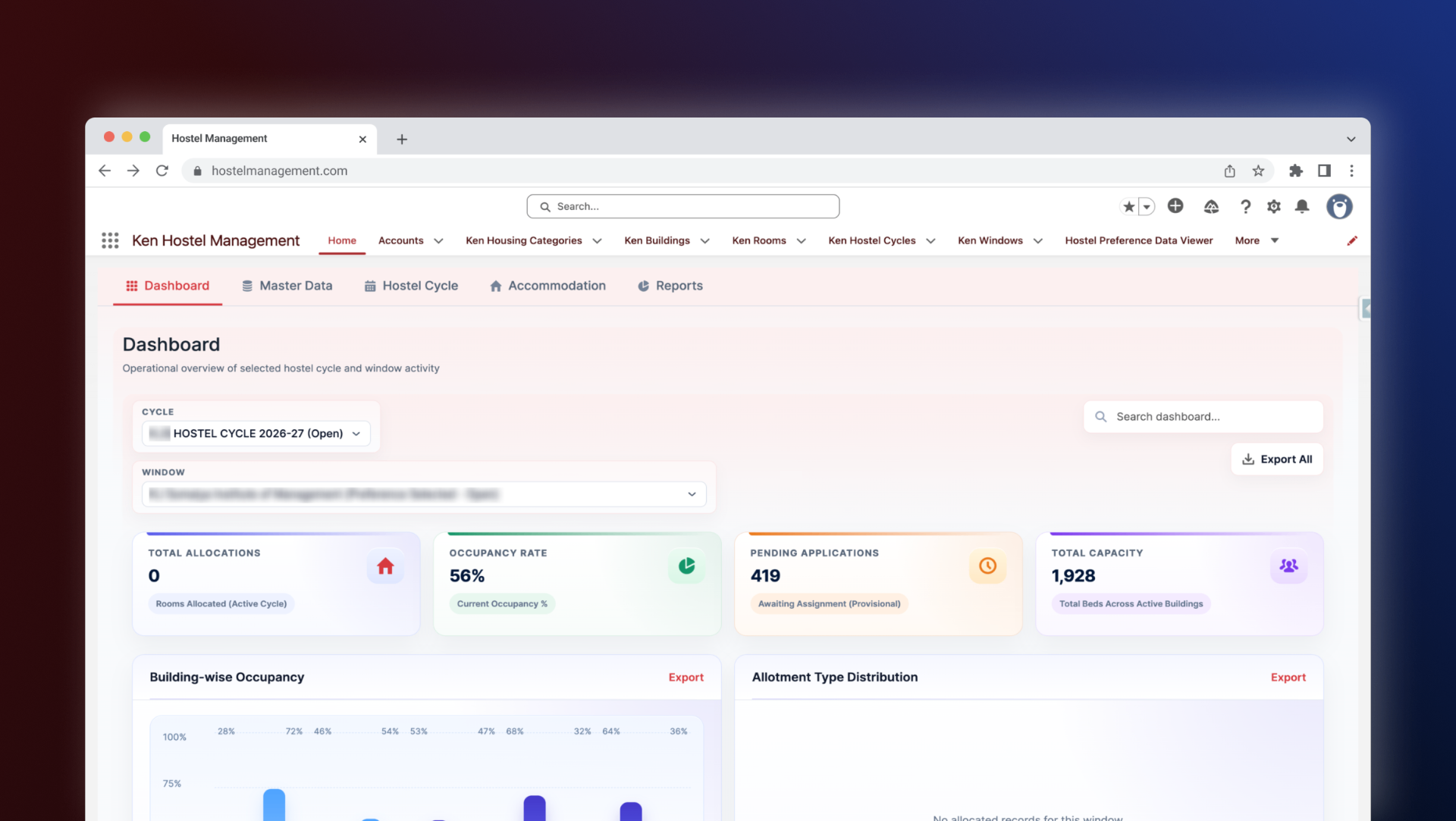1456x821 pixels.
Task: Expand the browser tab list chevron
Action: (x=1351, y=139)
